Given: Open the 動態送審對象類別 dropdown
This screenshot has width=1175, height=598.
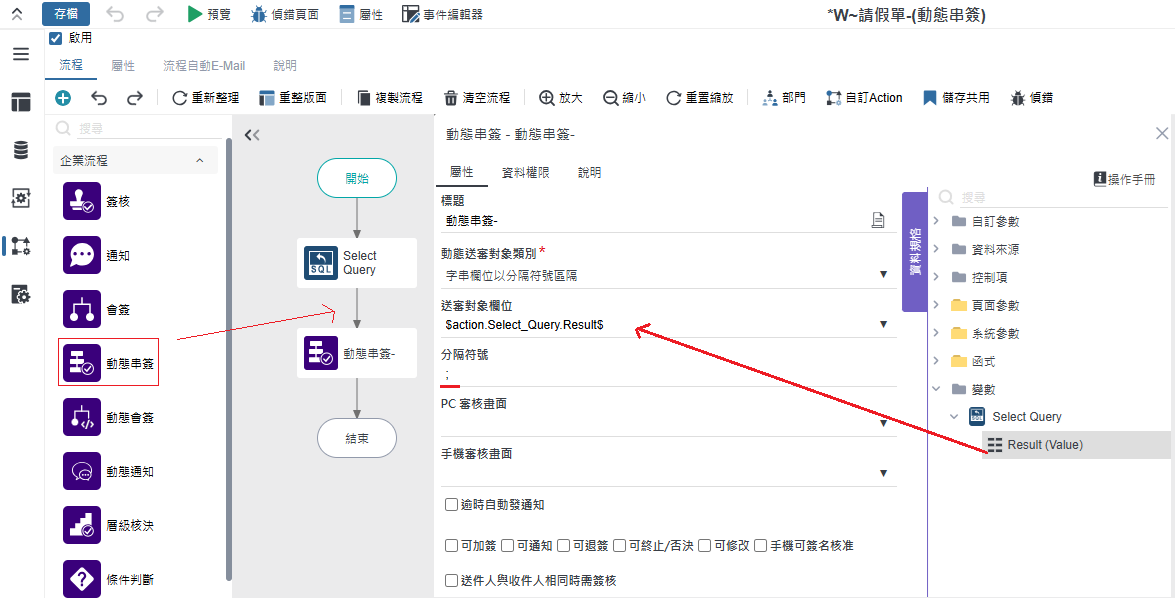Looking at the screenshot, I should 667,275.
